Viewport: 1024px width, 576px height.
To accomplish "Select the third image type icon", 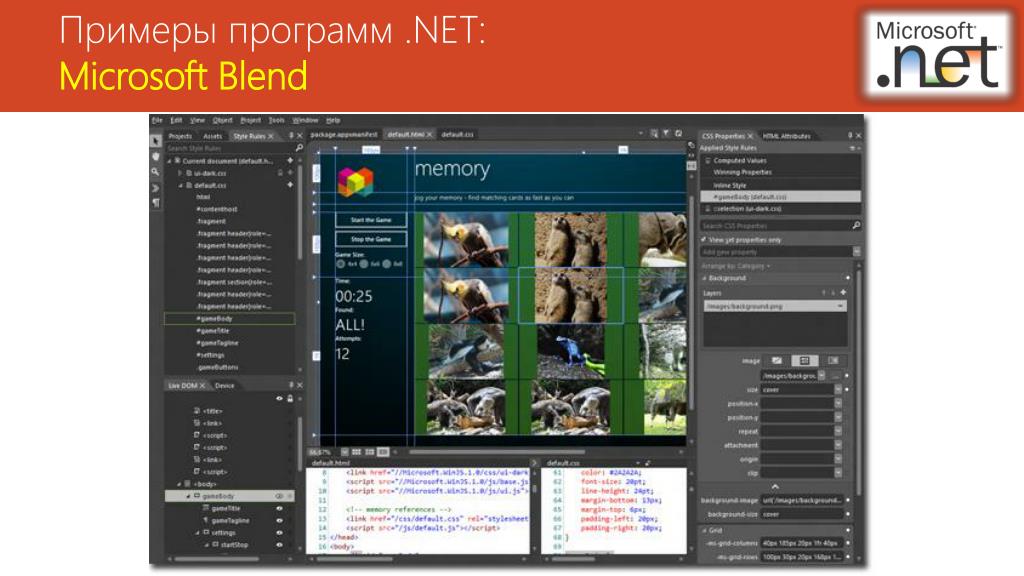I will pos(833,360).
